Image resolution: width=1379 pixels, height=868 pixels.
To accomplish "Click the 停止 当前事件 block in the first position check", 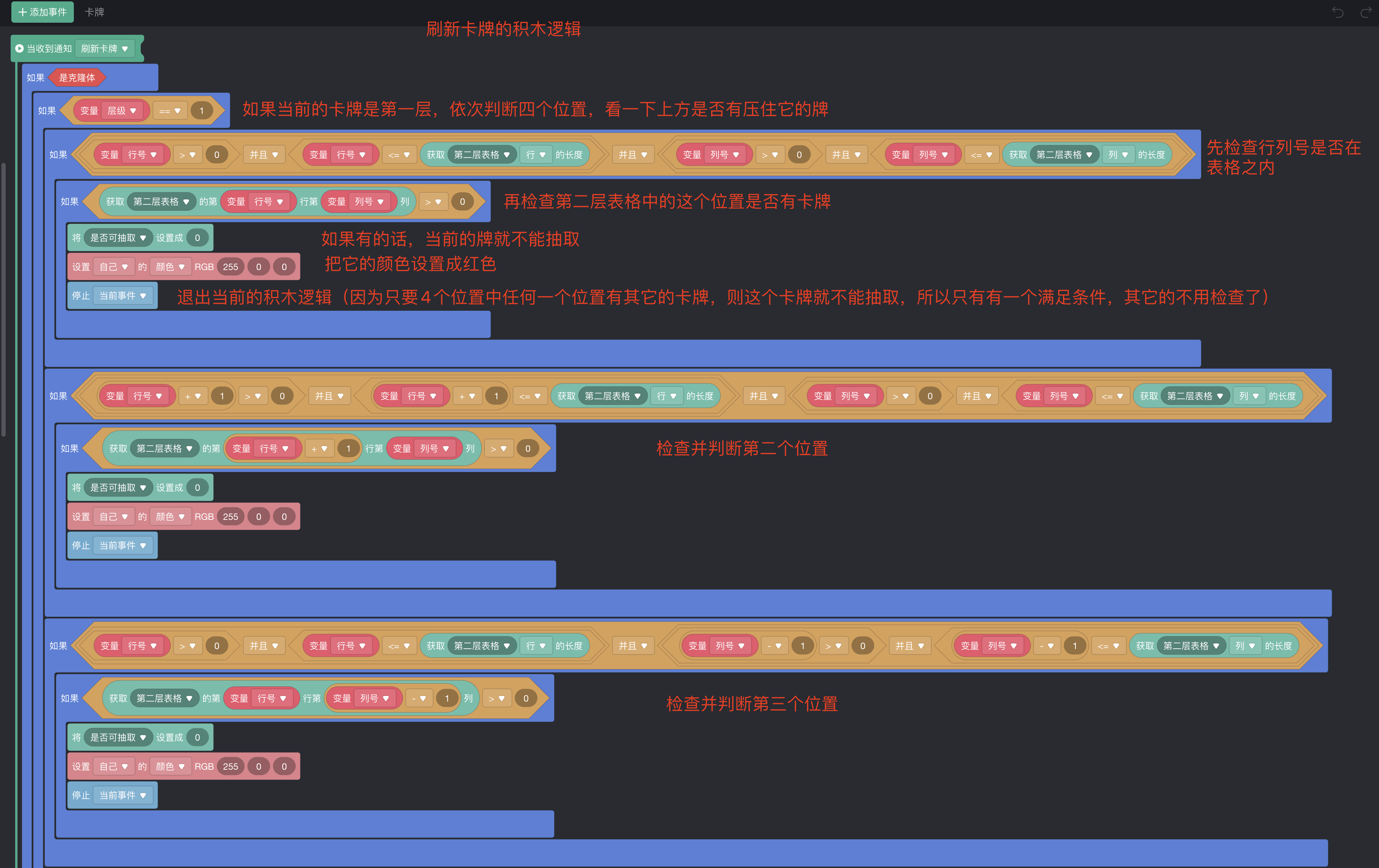I will pos(80,296).
